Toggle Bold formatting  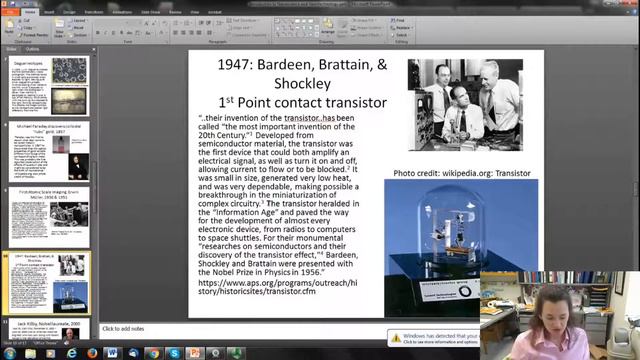98,33
